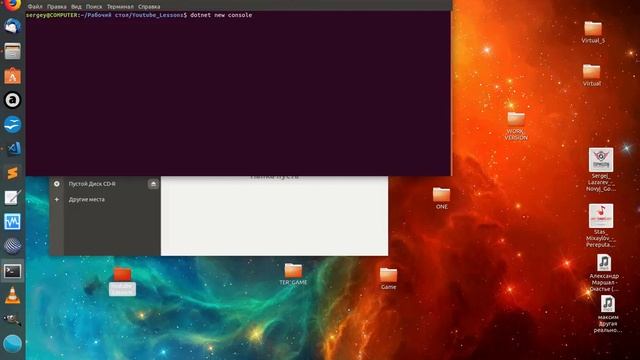Viewport: 640px width, 360px height.
Task: Open Правка menu in terminal
Action: click(56, 7)
